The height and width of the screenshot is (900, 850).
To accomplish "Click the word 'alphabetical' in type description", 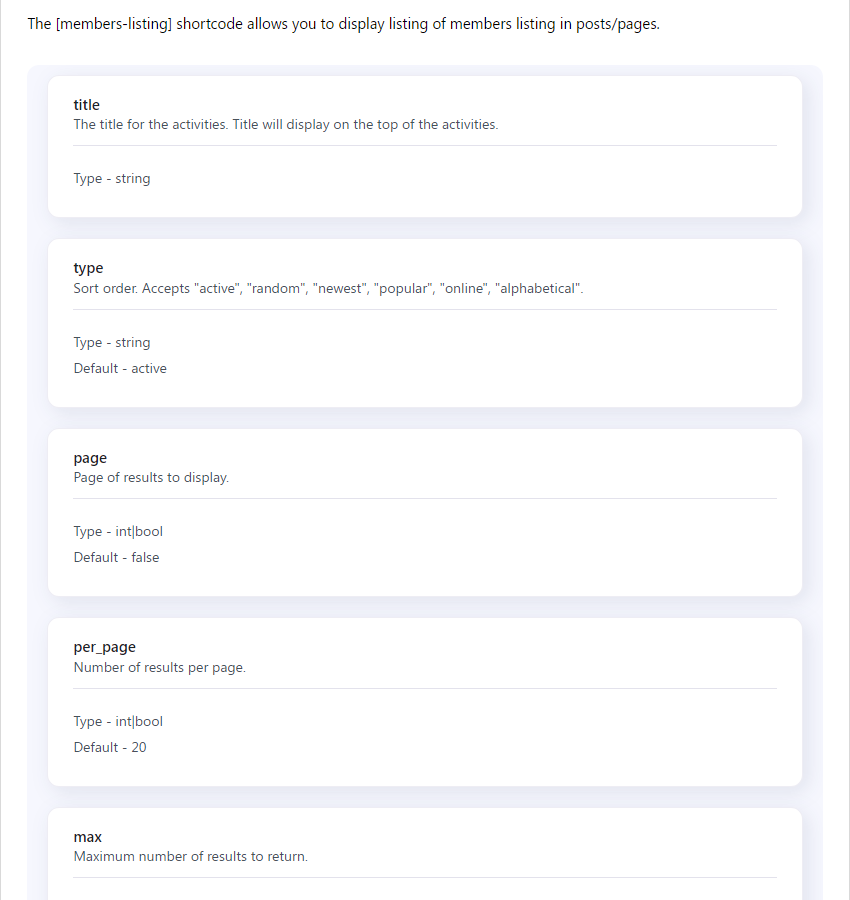I will (537, 288).
